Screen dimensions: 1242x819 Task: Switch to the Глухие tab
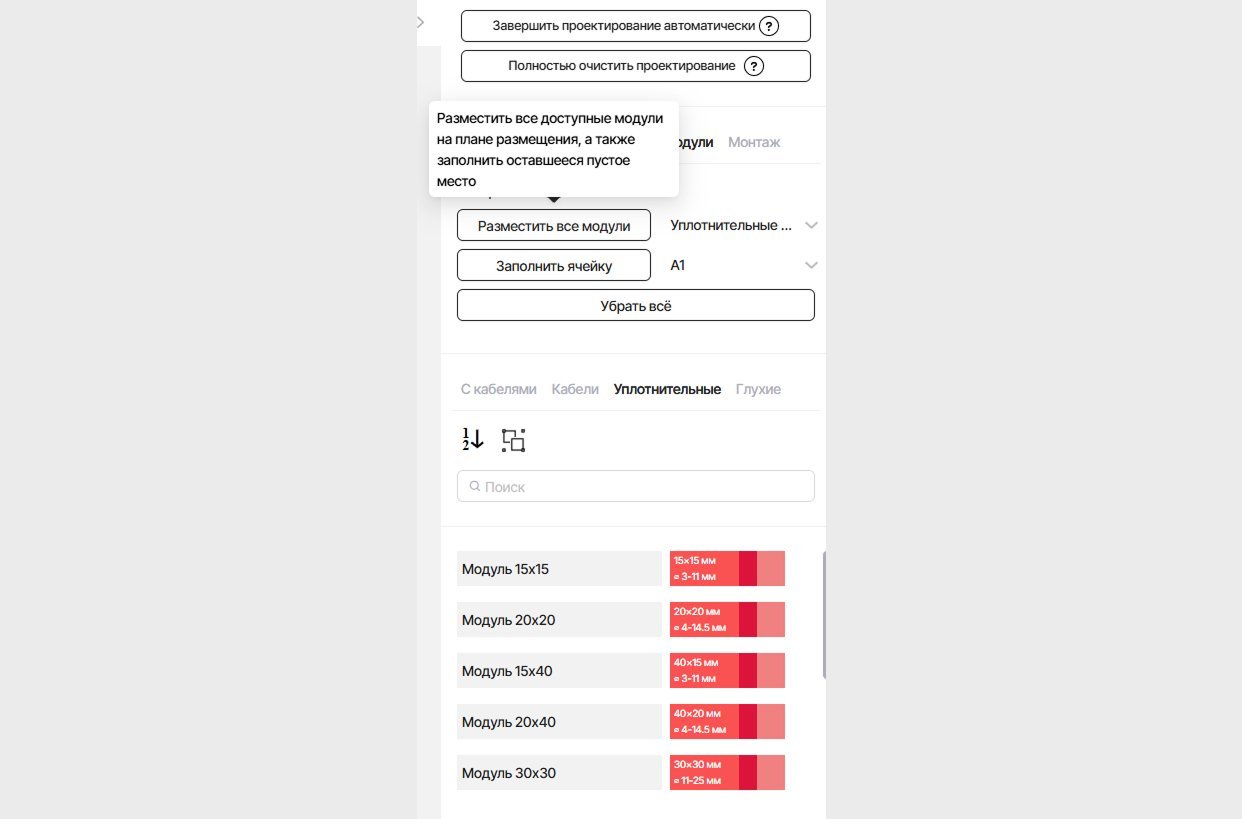[x=758, y=389]
